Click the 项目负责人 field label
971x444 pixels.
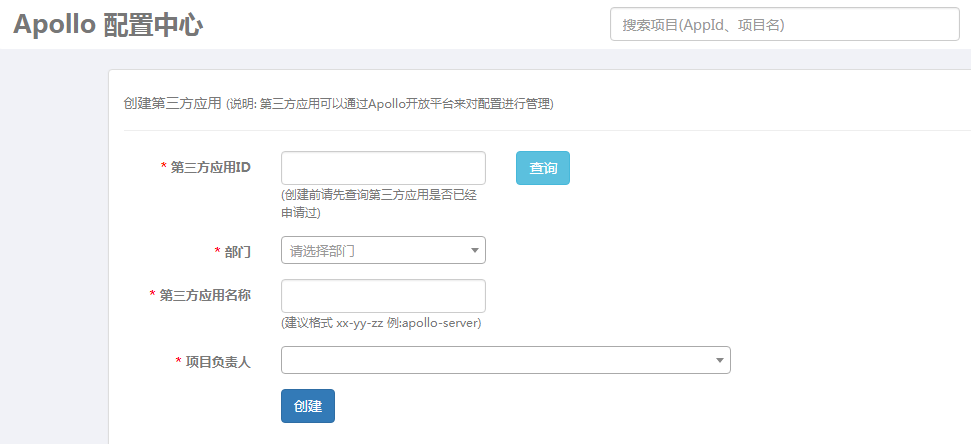[x=218, y=361]
